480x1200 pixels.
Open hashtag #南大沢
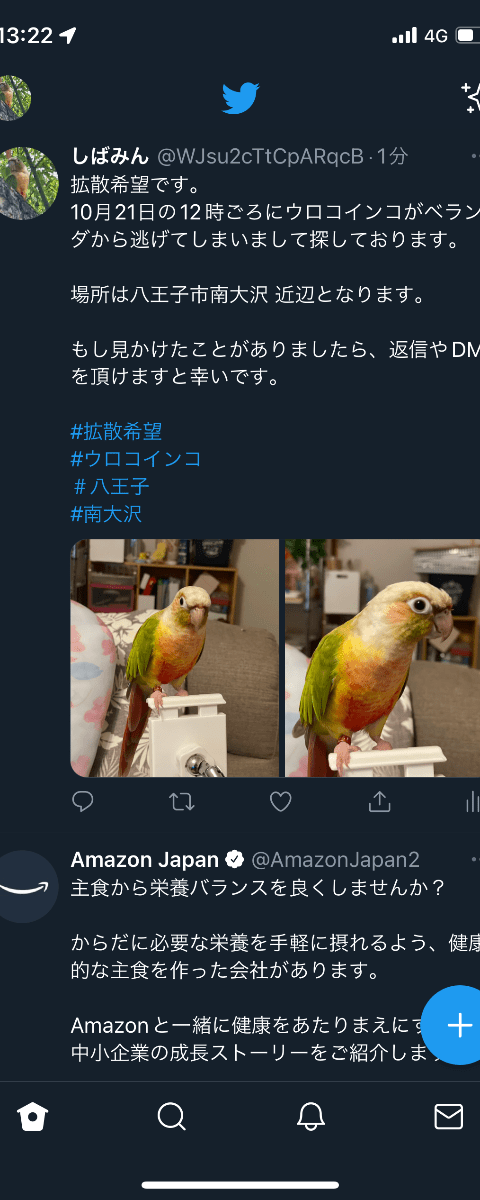tap(106, 514)
